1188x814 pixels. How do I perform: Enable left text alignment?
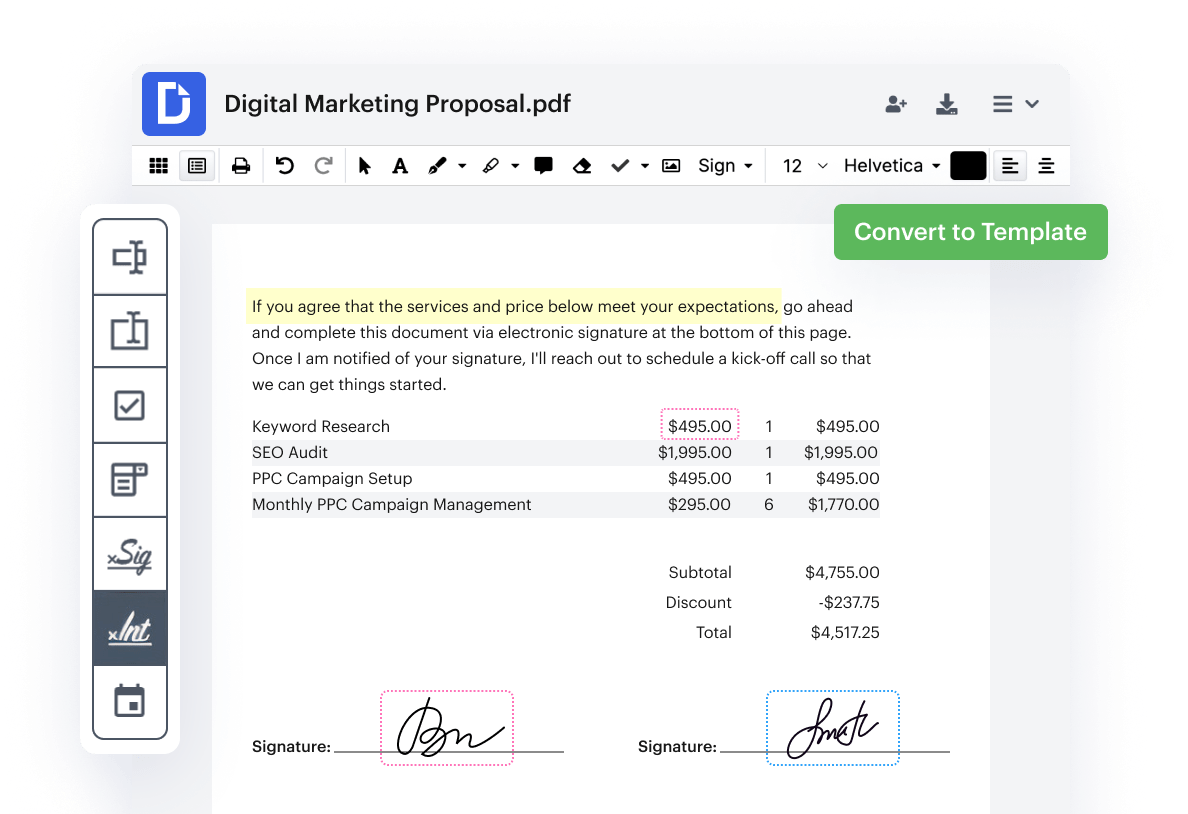click(x=1010, y=166)
